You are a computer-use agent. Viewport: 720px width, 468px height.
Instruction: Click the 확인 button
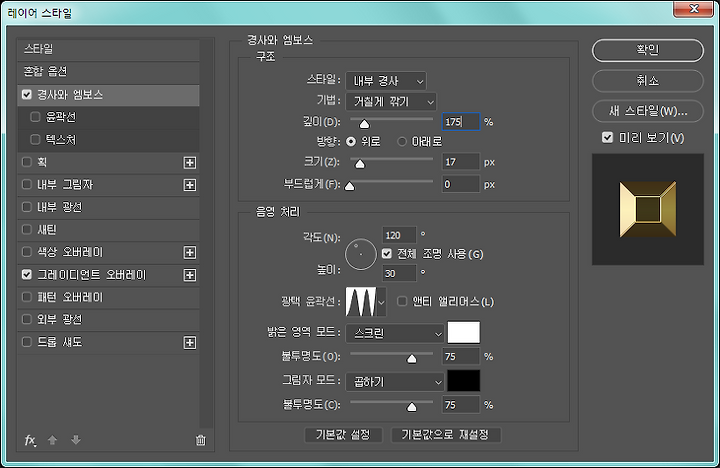[x=647, y=50]
